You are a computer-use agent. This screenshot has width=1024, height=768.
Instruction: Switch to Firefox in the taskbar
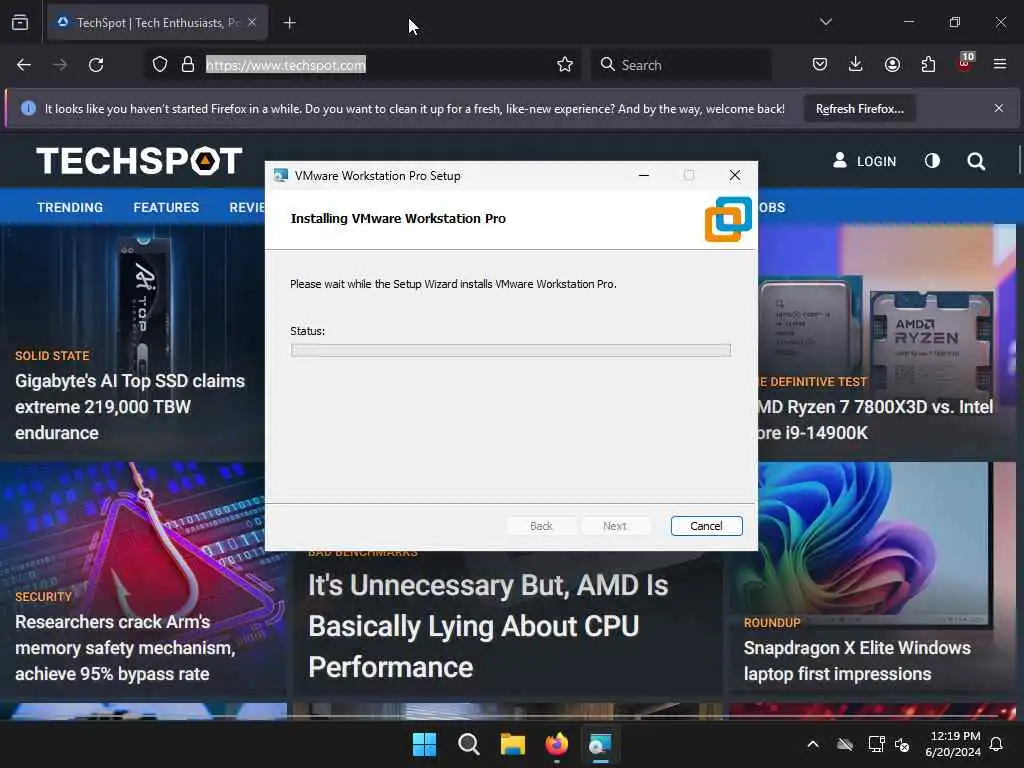(x=556, y=744)
